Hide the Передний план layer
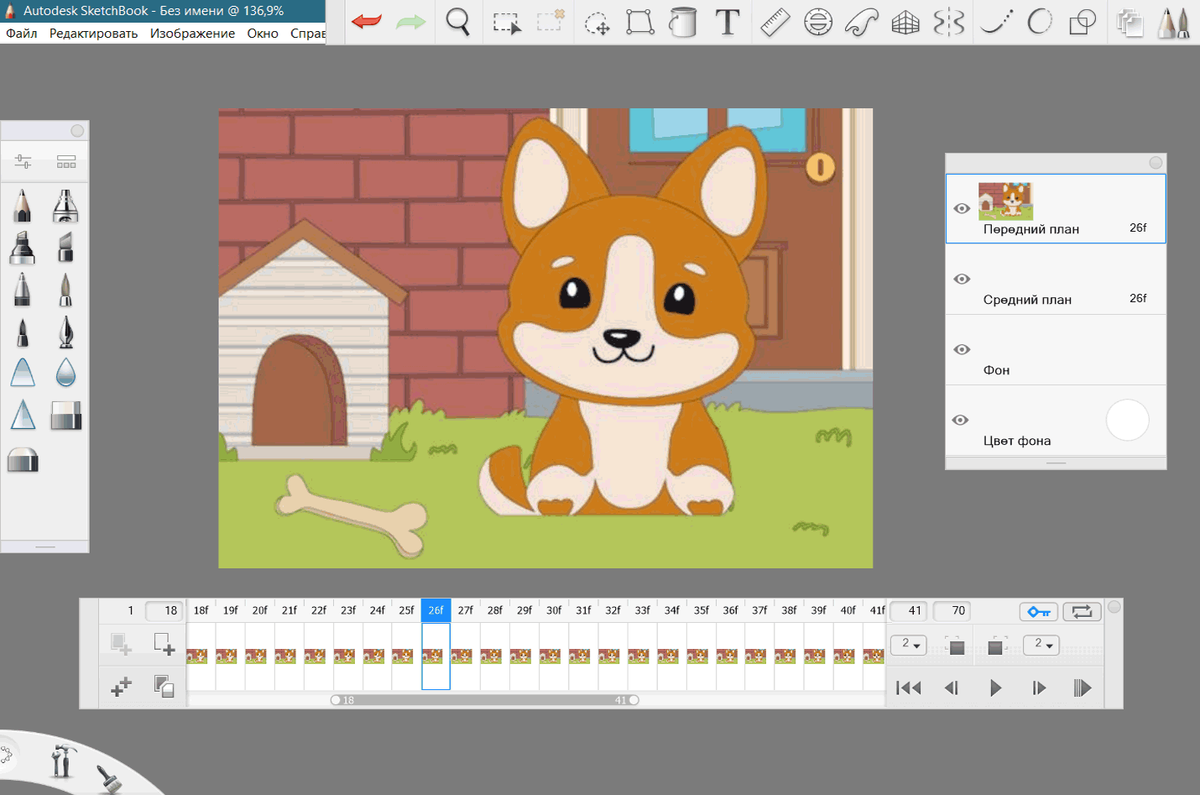1200x795 pixels. tap(962, 209)
